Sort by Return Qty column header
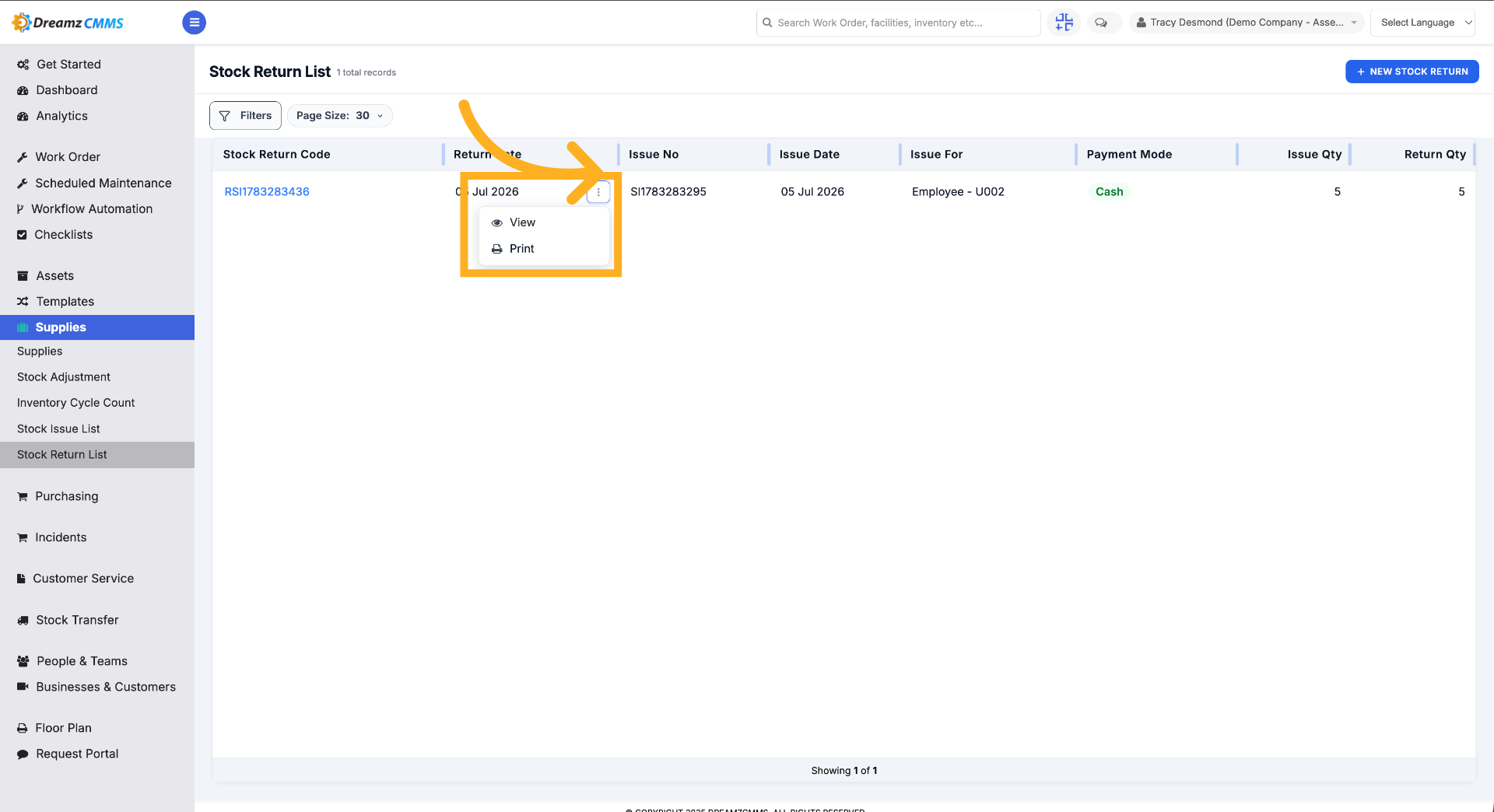 coord(1435,154)
